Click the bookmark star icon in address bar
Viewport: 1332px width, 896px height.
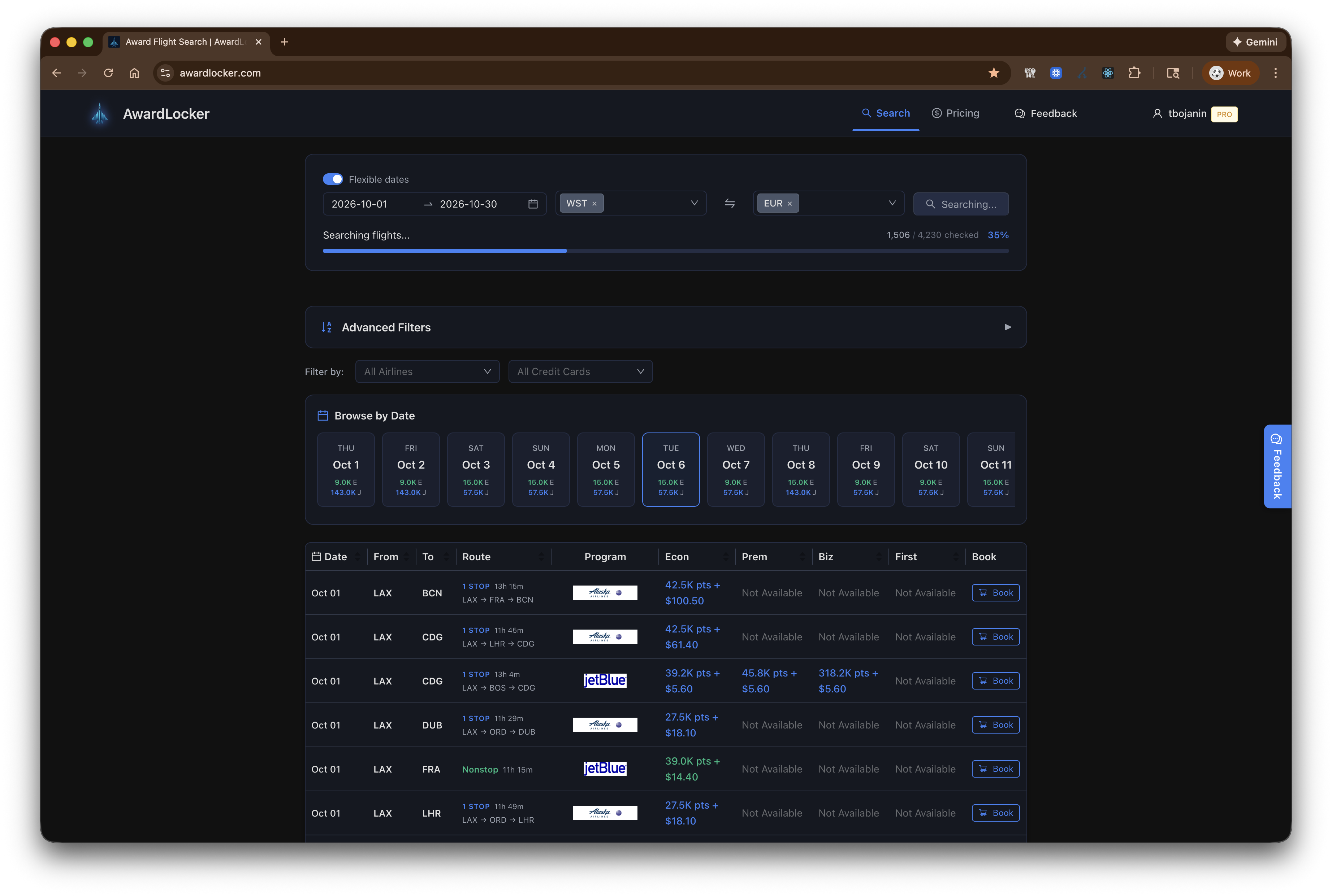(x=994, y=73)
